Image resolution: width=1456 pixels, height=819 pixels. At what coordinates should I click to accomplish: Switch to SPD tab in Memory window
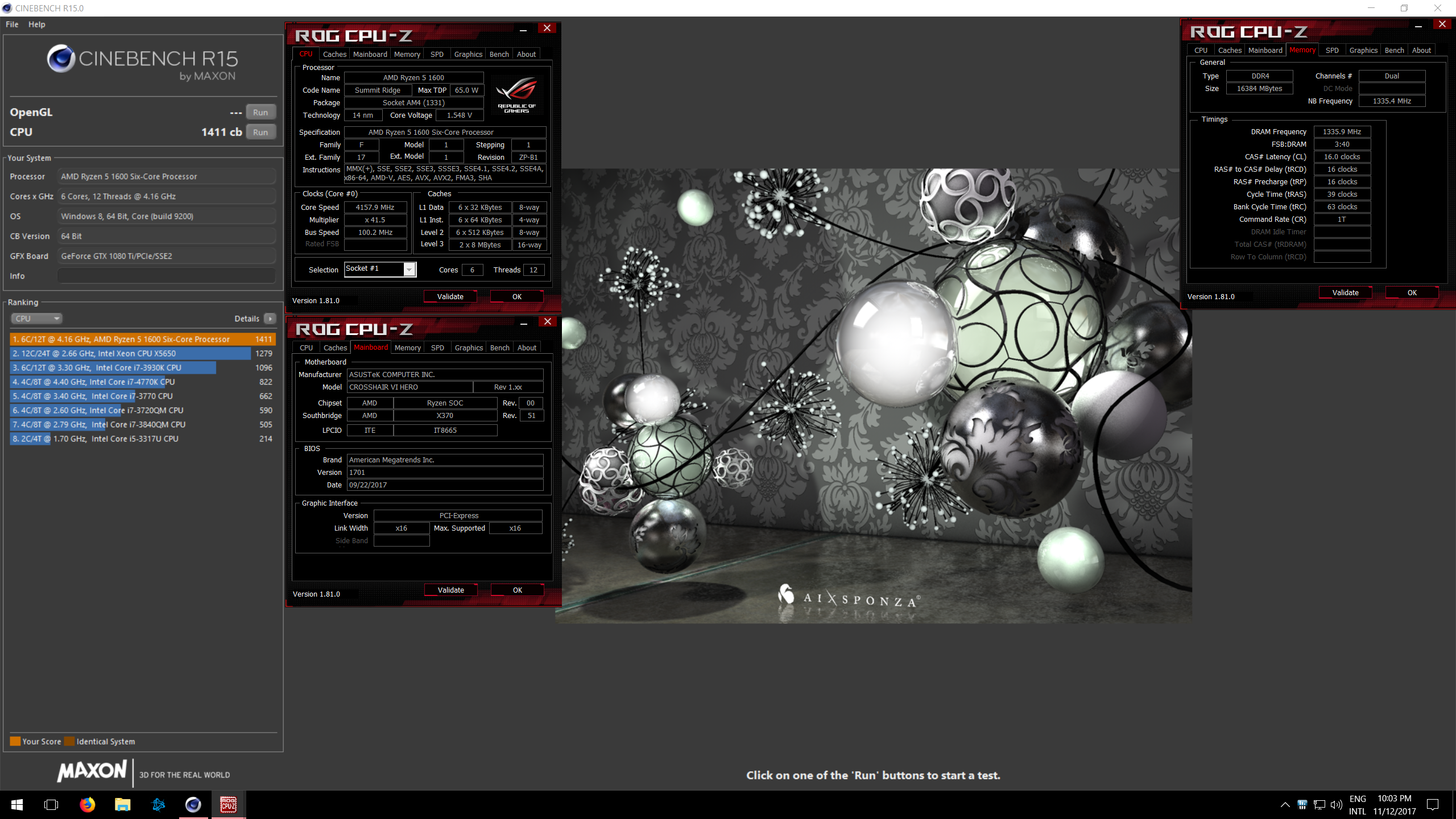tap(1332, 50)
